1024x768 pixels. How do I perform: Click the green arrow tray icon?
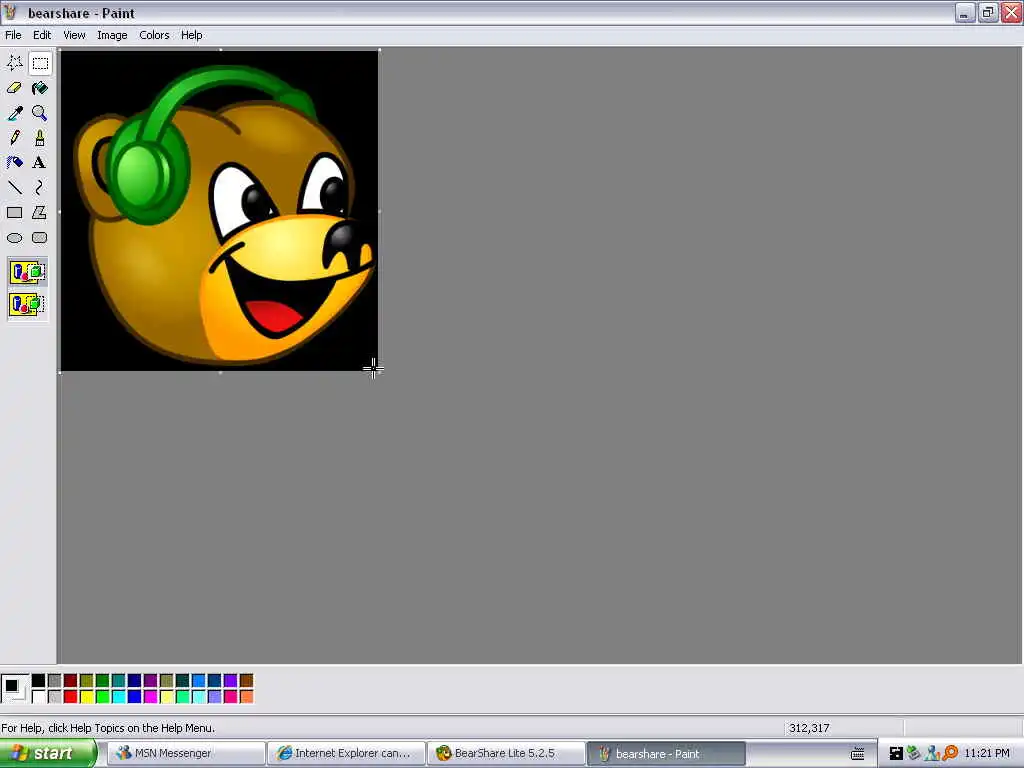pyautogui.click(x=914, y=754)
